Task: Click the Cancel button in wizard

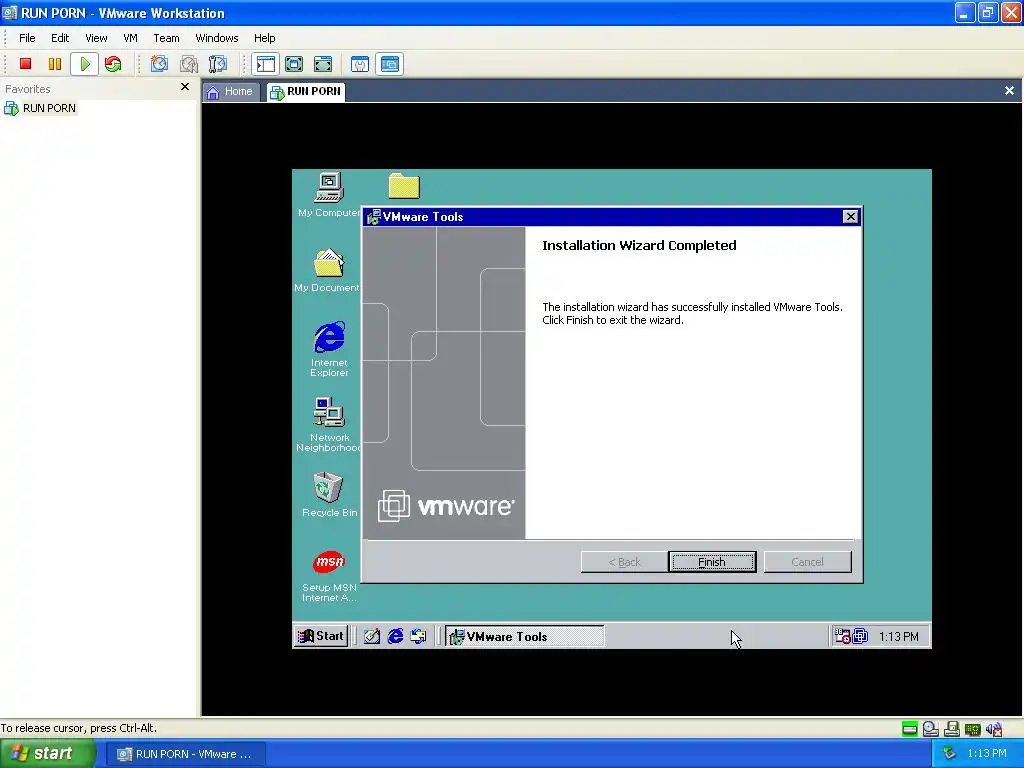Action: (x=807, y=562)
